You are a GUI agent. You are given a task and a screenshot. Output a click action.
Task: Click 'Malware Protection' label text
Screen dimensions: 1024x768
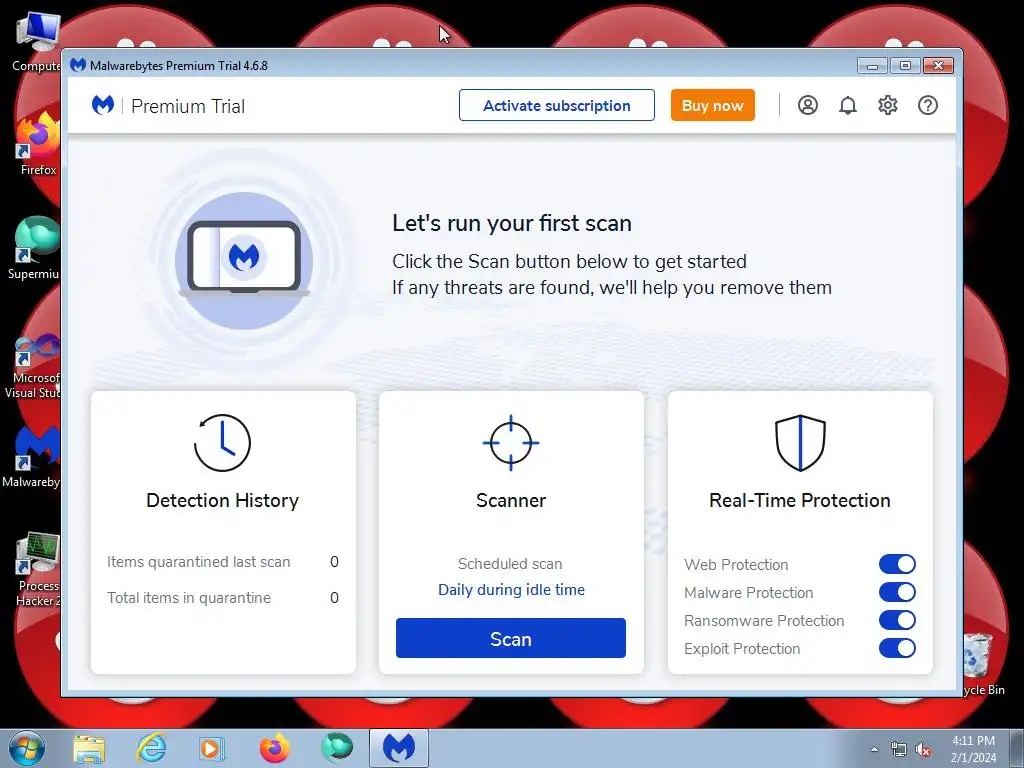click(x=748, y=592)
